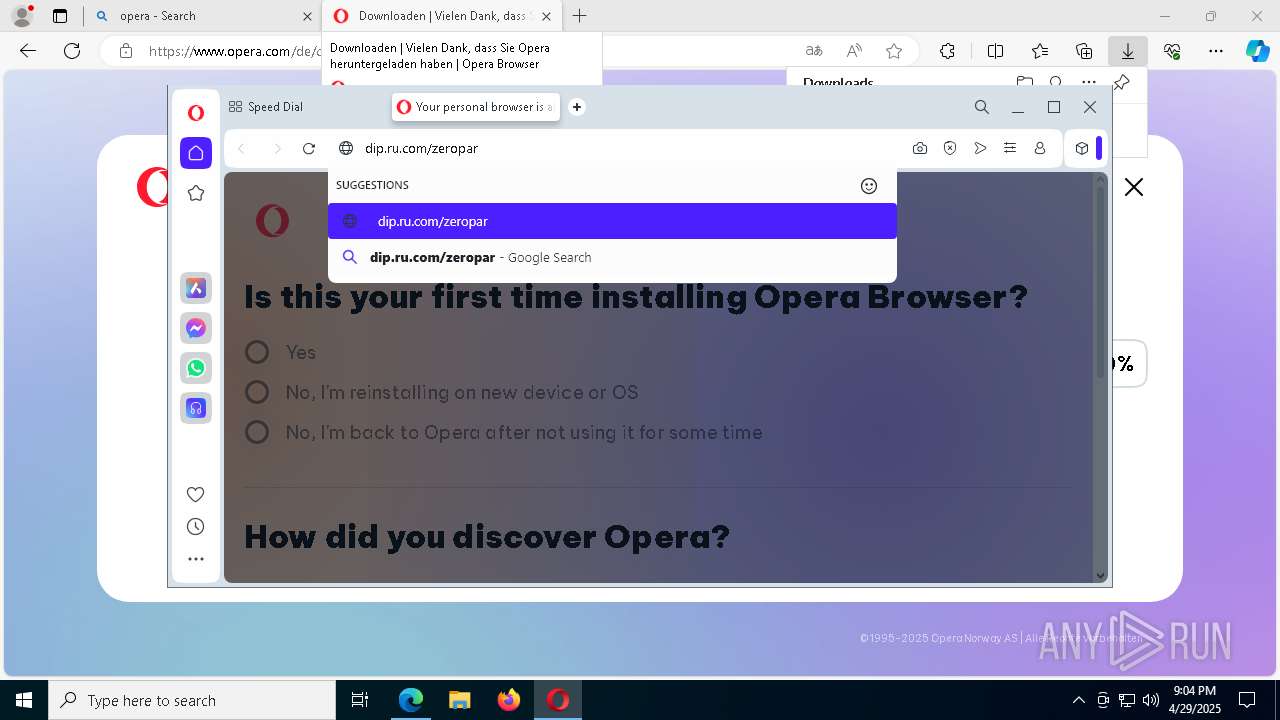Add page to Edge favorites star

point(894,51)
